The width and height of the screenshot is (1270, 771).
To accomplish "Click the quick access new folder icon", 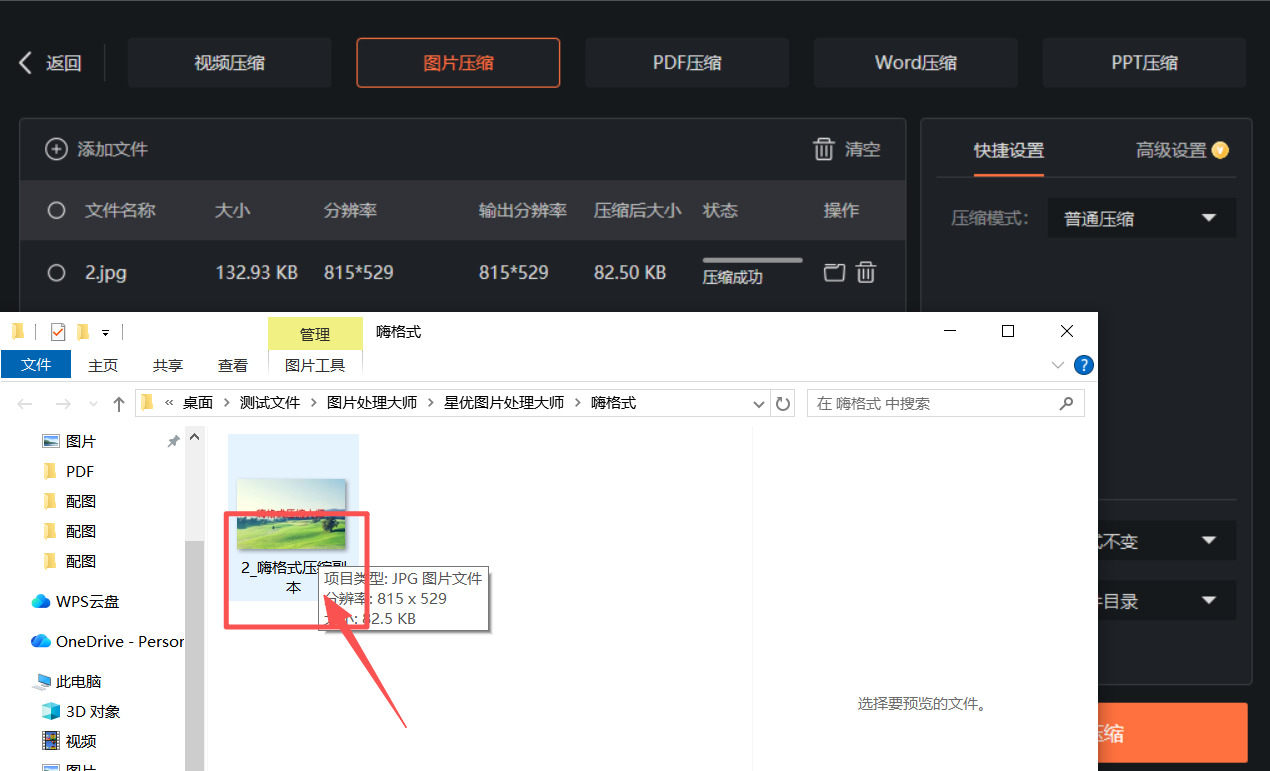I will pos(83,332).
